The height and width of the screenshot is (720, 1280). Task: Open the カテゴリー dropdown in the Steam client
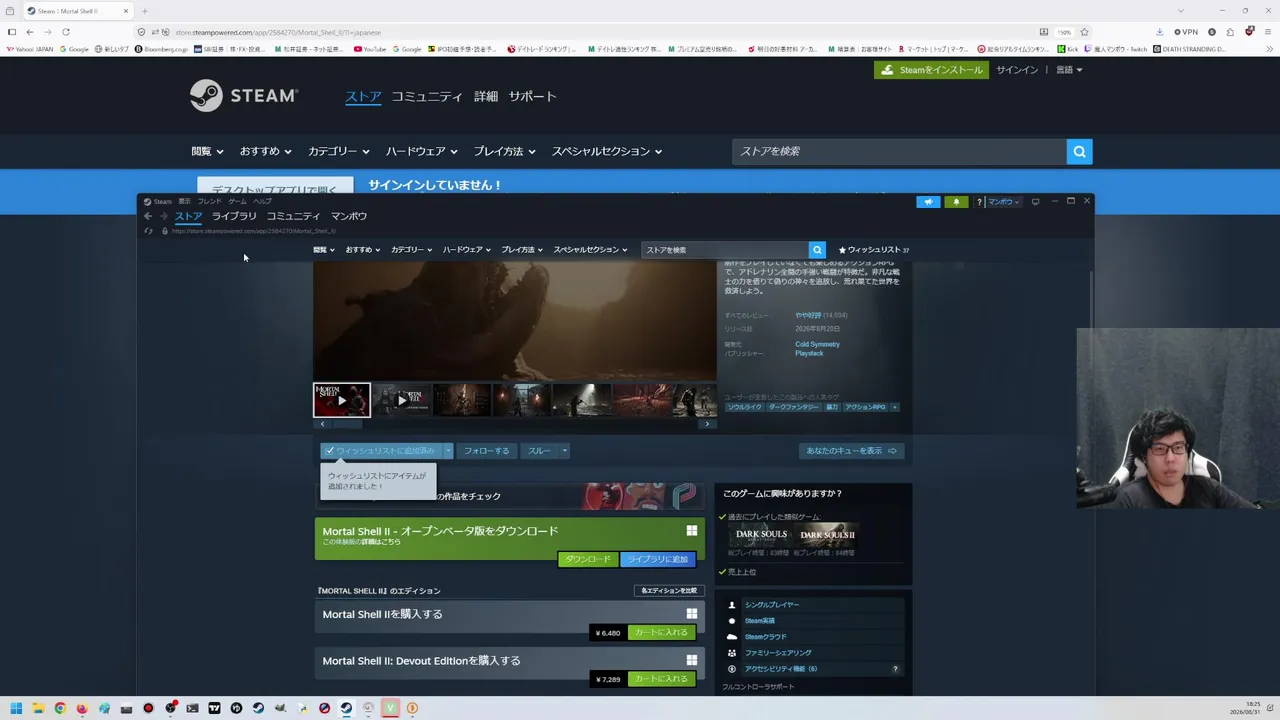411,250
